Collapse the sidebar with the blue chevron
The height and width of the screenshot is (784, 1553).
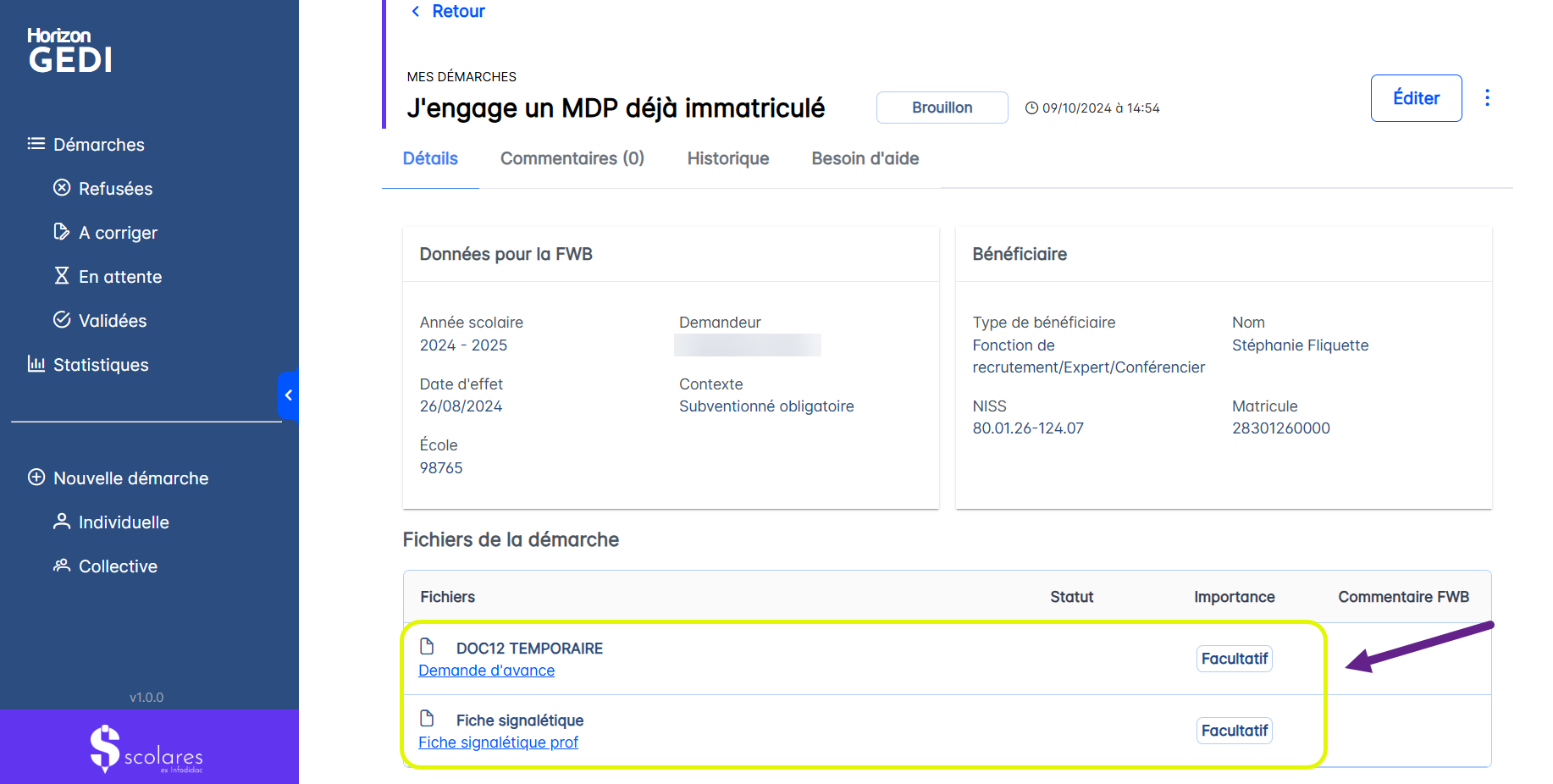(x=289, y=395)
